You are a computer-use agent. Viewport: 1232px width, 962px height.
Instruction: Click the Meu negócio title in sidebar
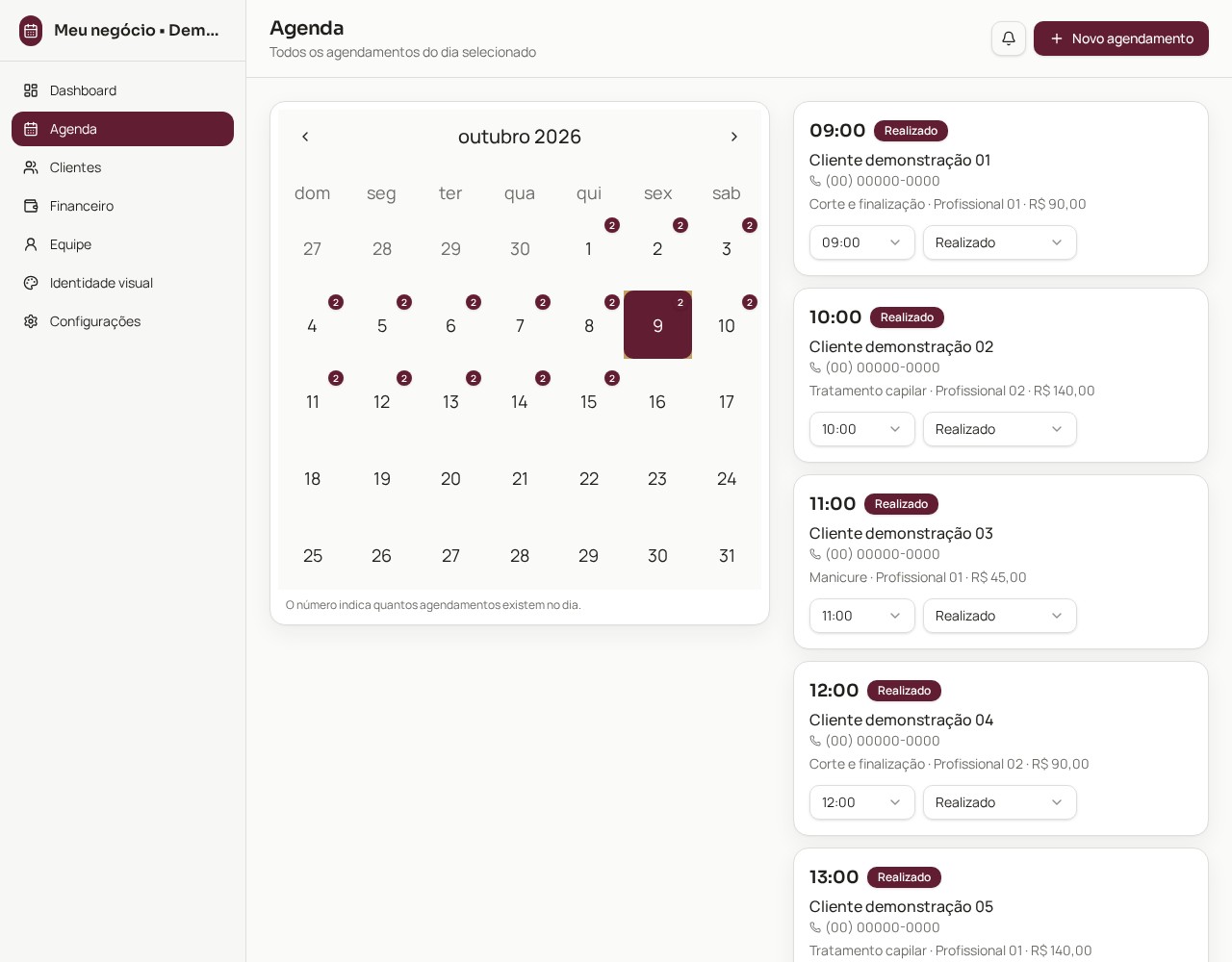pyautogui.click(x=137, y=30)
